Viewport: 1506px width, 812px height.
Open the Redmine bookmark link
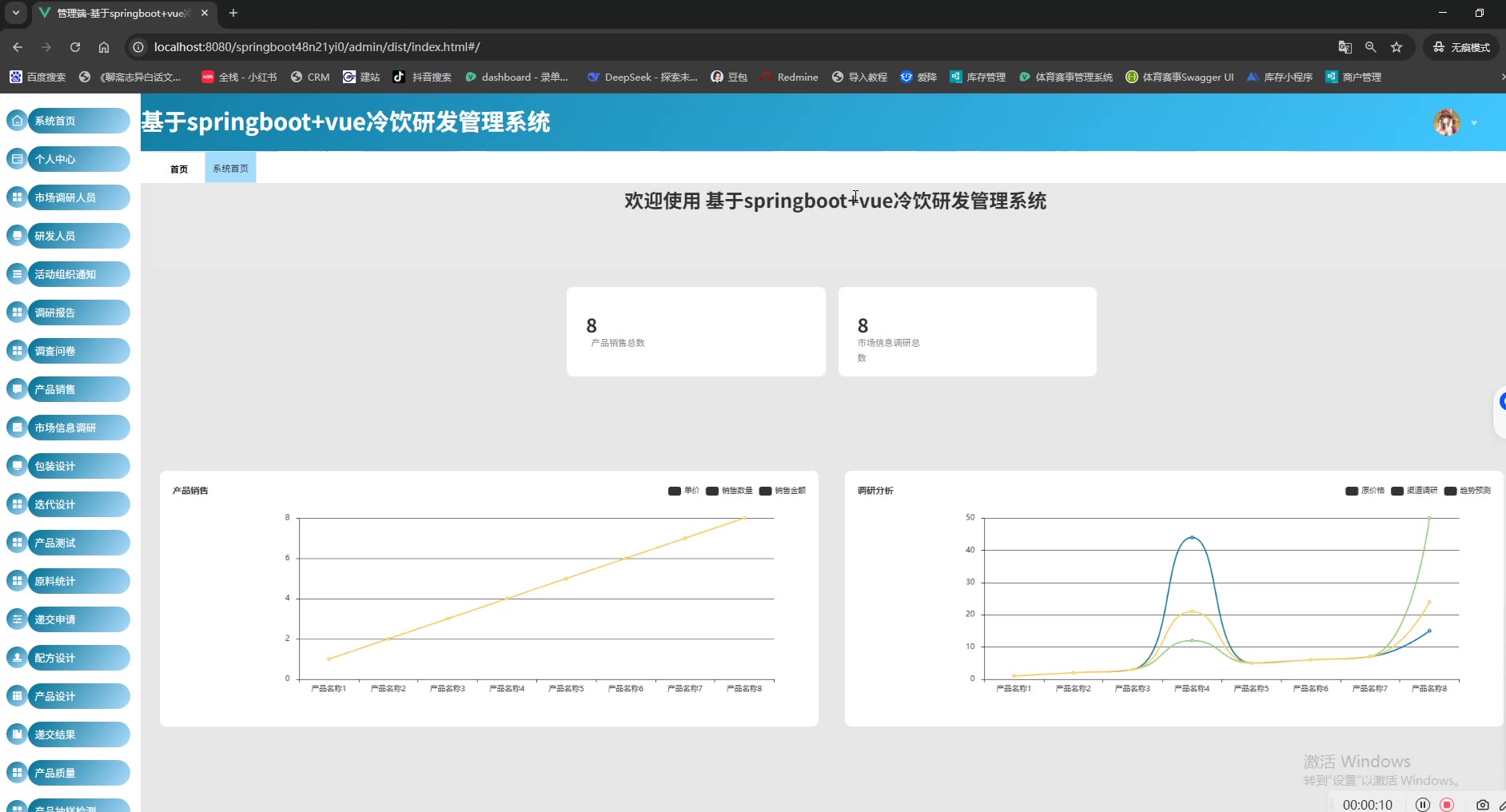pyautogui.click(x=789, y=77)
